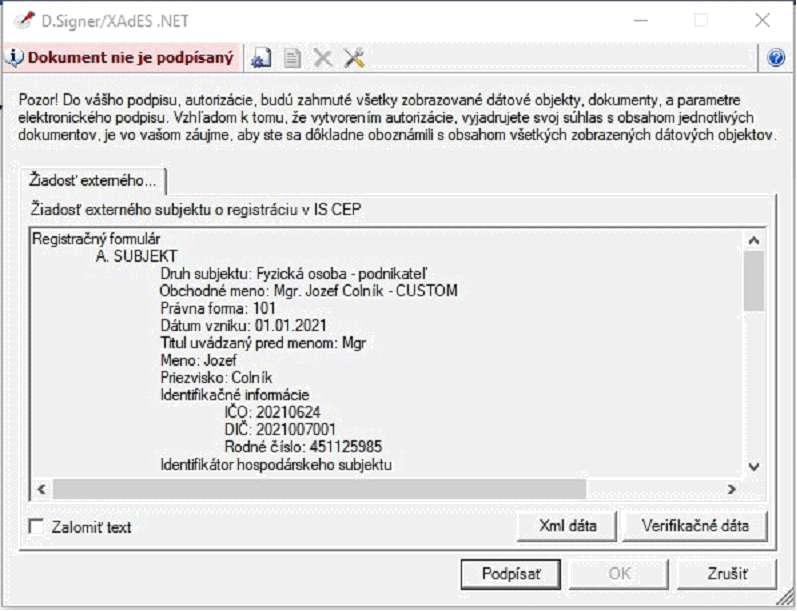Click 'Obchodné meno: Mgr. Jozef Colník - CUSTOM' line
Viewport: 797px width, 611px height.
coord(309,291)
